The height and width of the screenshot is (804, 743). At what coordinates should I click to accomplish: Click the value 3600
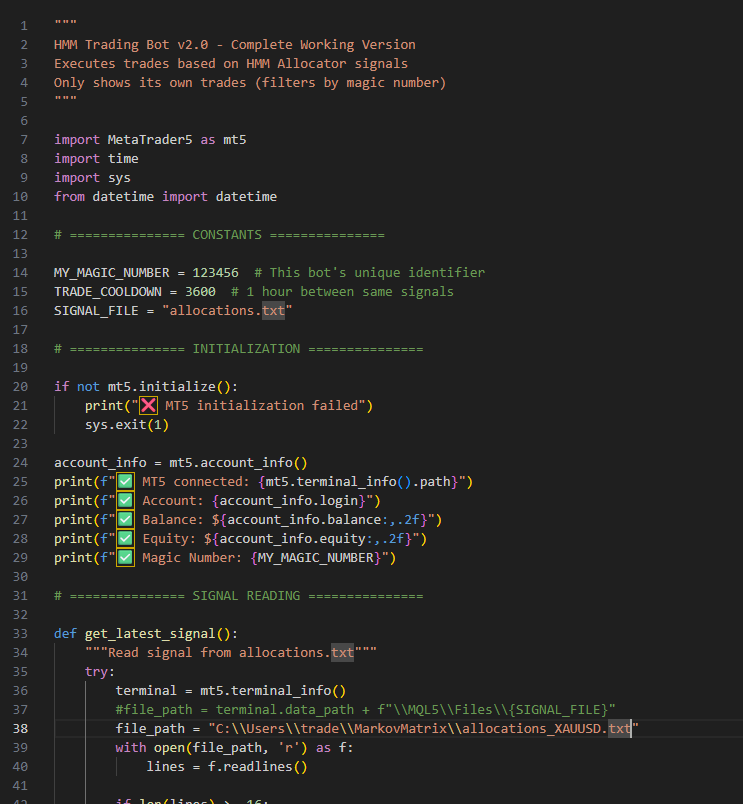[x=200, y=292]
